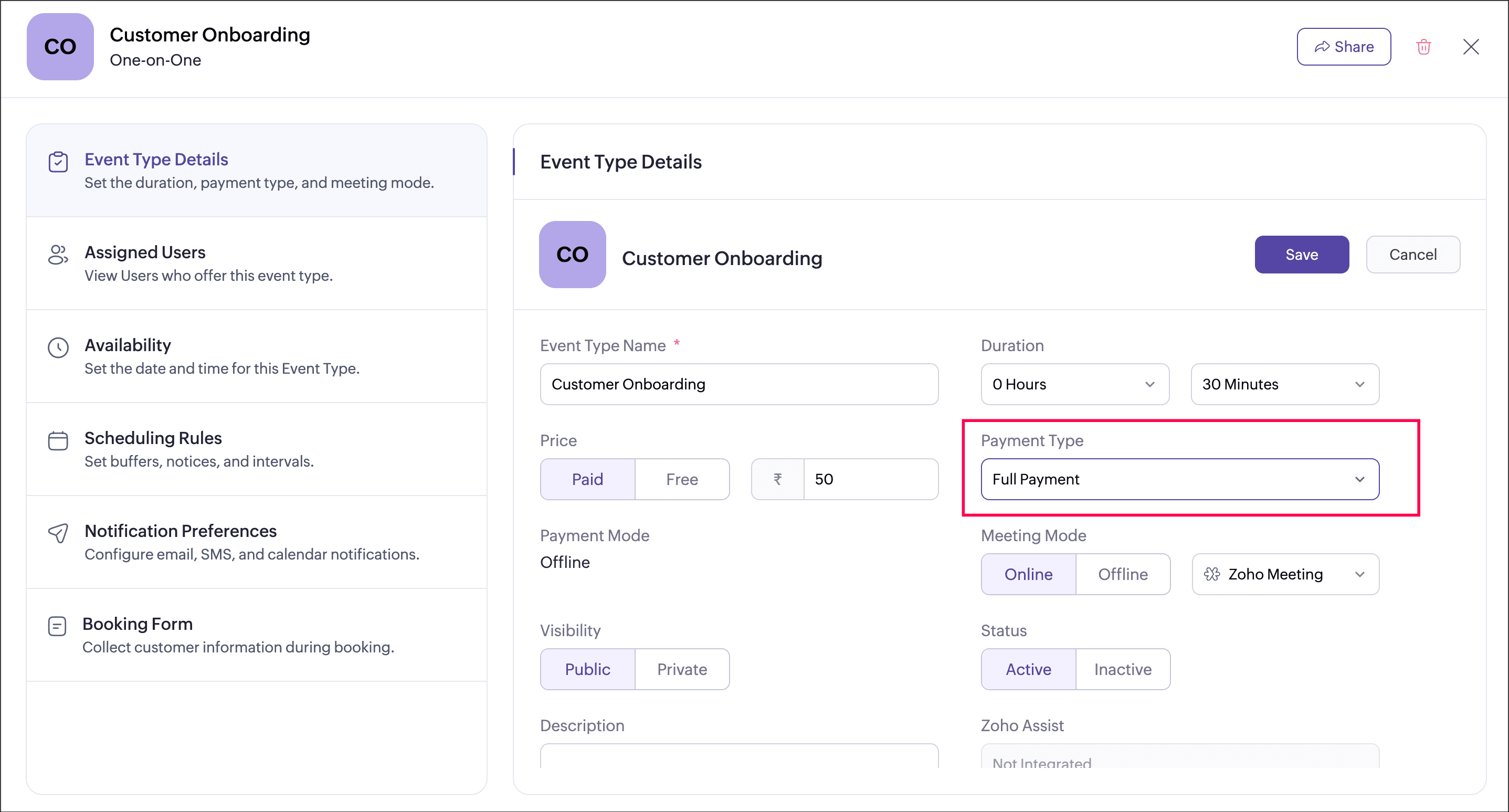
Task: Set status to Inactive
Action: click(1122, 669)
